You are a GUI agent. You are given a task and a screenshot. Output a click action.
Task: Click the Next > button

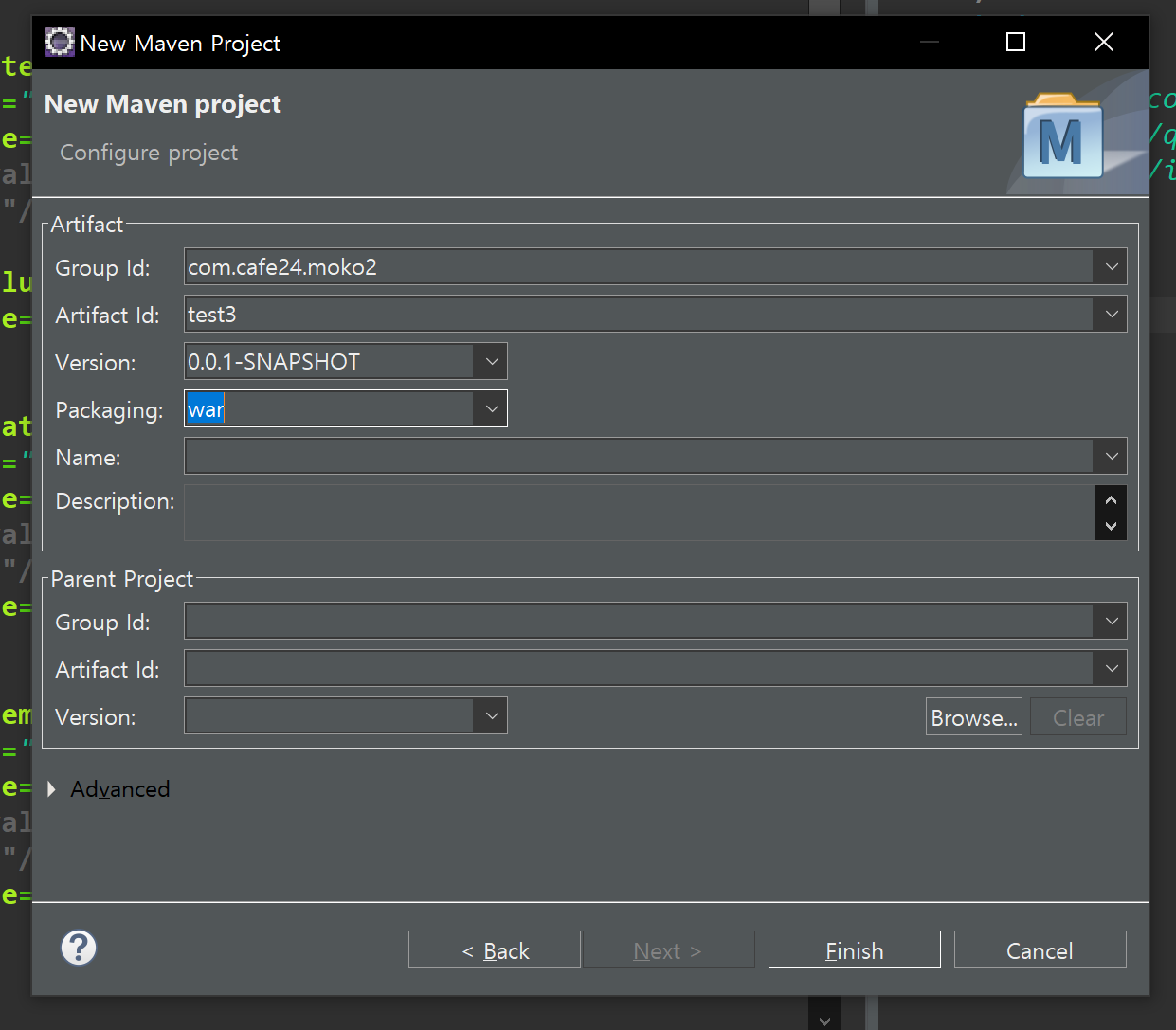coord(668,950)
